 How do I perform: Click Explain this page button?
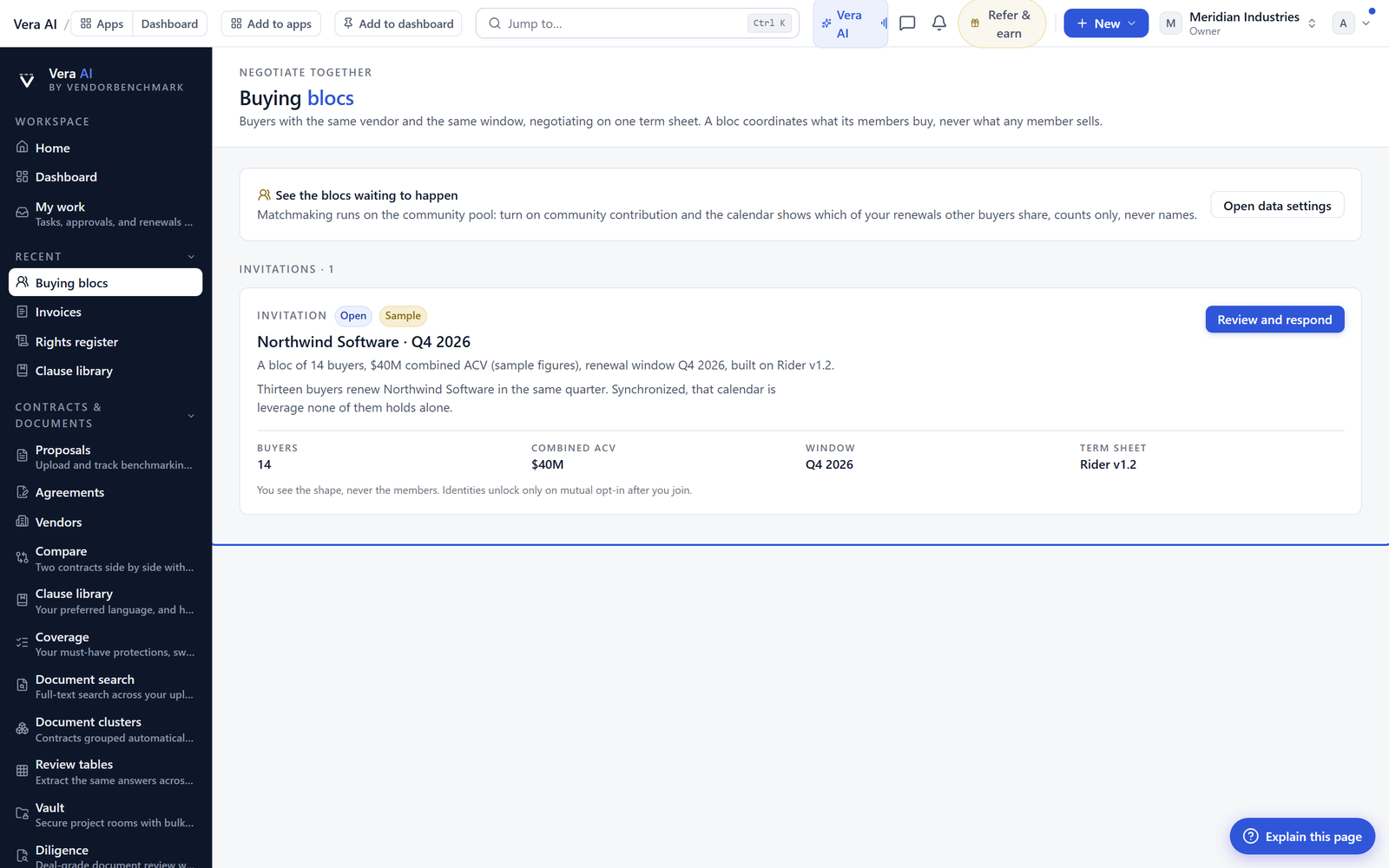(x=1302, y=836)
